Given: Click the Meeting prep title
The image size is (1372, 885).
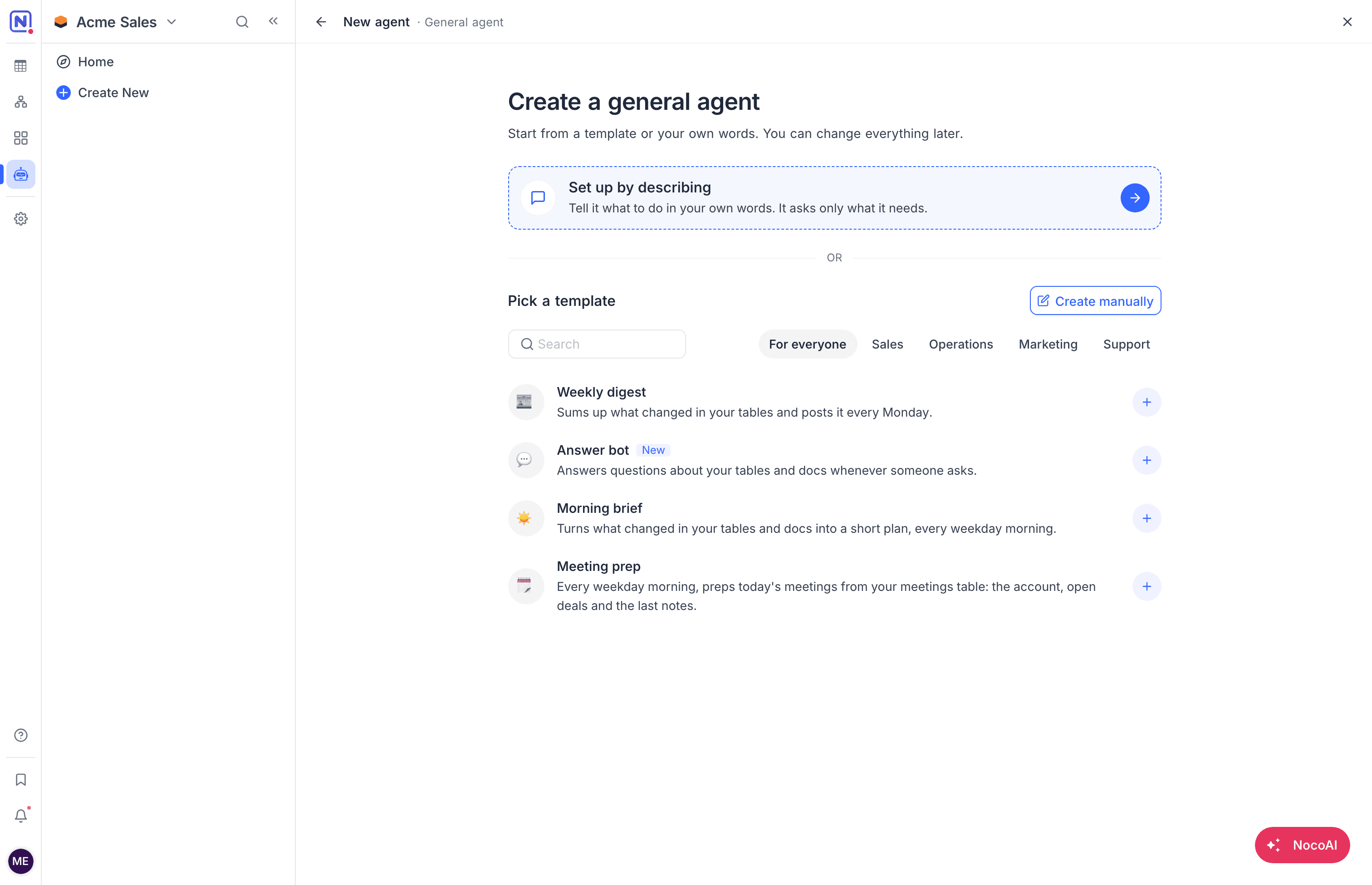Looking at the screenshot, I should (598, 566).
